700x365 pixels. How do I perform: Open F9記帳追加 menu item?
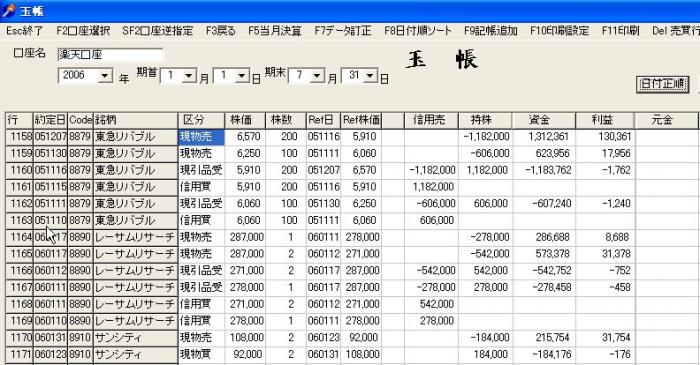tap(491, 31)
